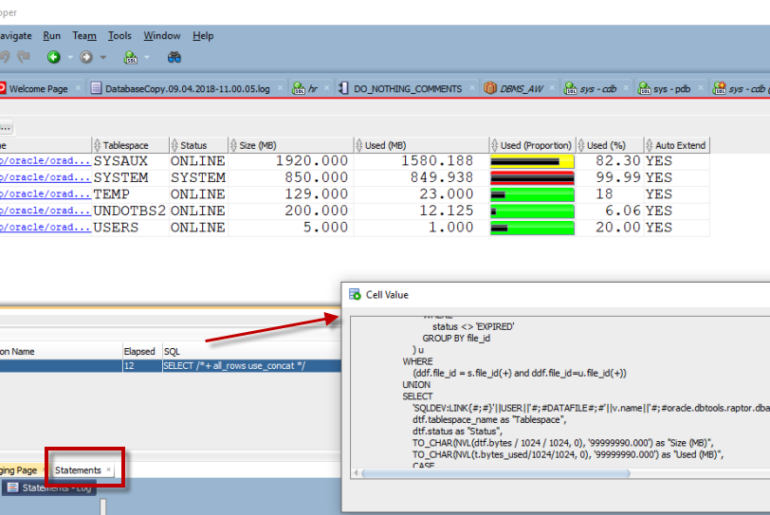
Task: Sort by the Size (MB) column header
Action: click(x=291, y=145)
